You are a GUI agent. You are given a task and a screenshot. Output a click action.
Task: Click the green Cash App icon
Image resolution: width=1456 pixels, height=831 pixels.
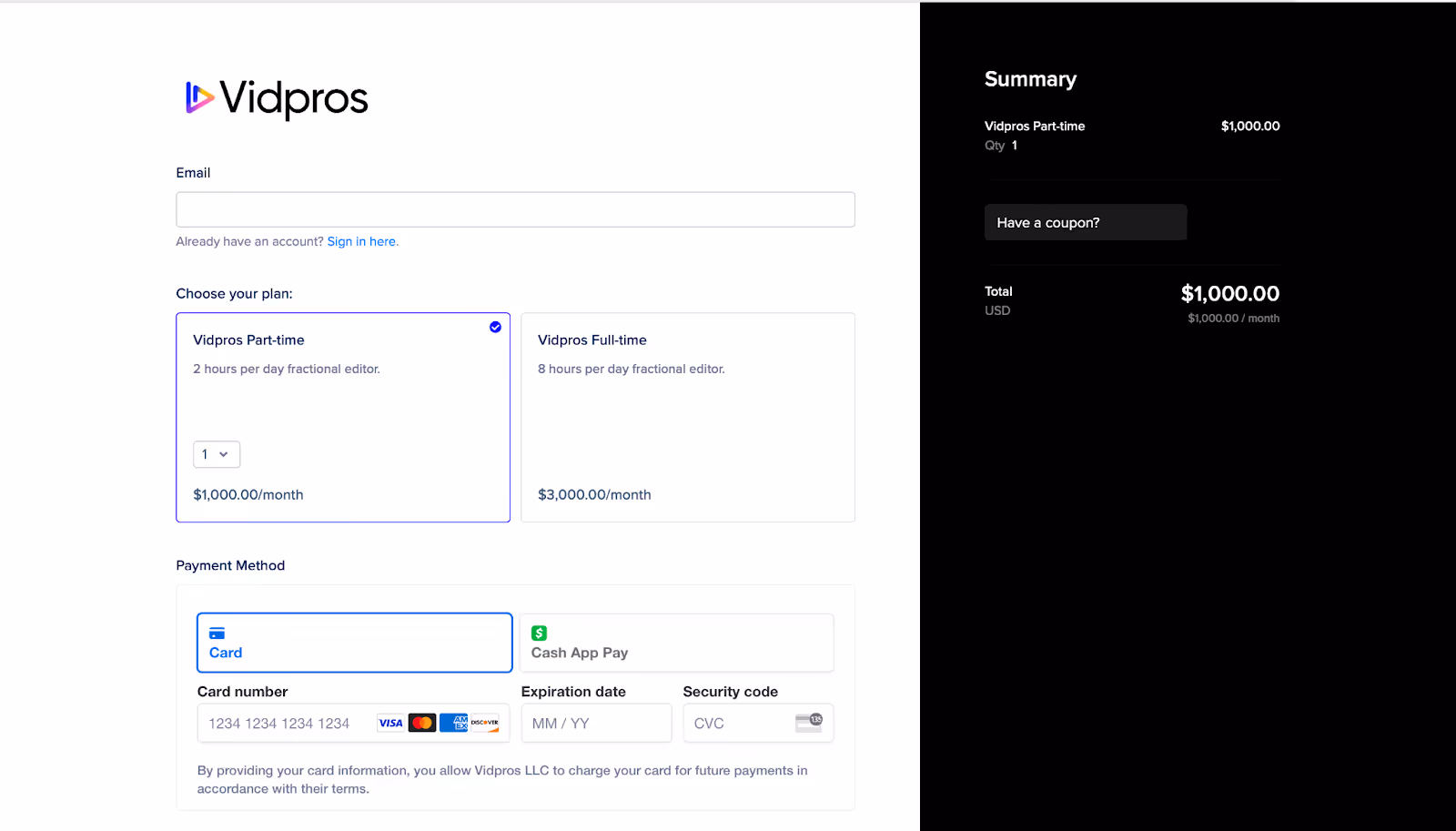click(x=539, y=633)
